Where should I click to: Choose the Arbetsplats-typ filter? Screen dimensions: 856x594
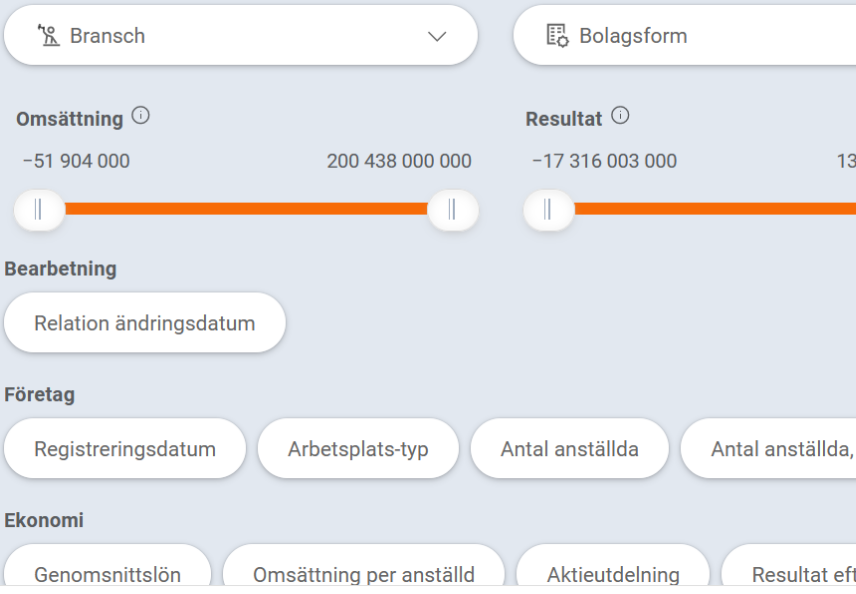tap(358, 449)
